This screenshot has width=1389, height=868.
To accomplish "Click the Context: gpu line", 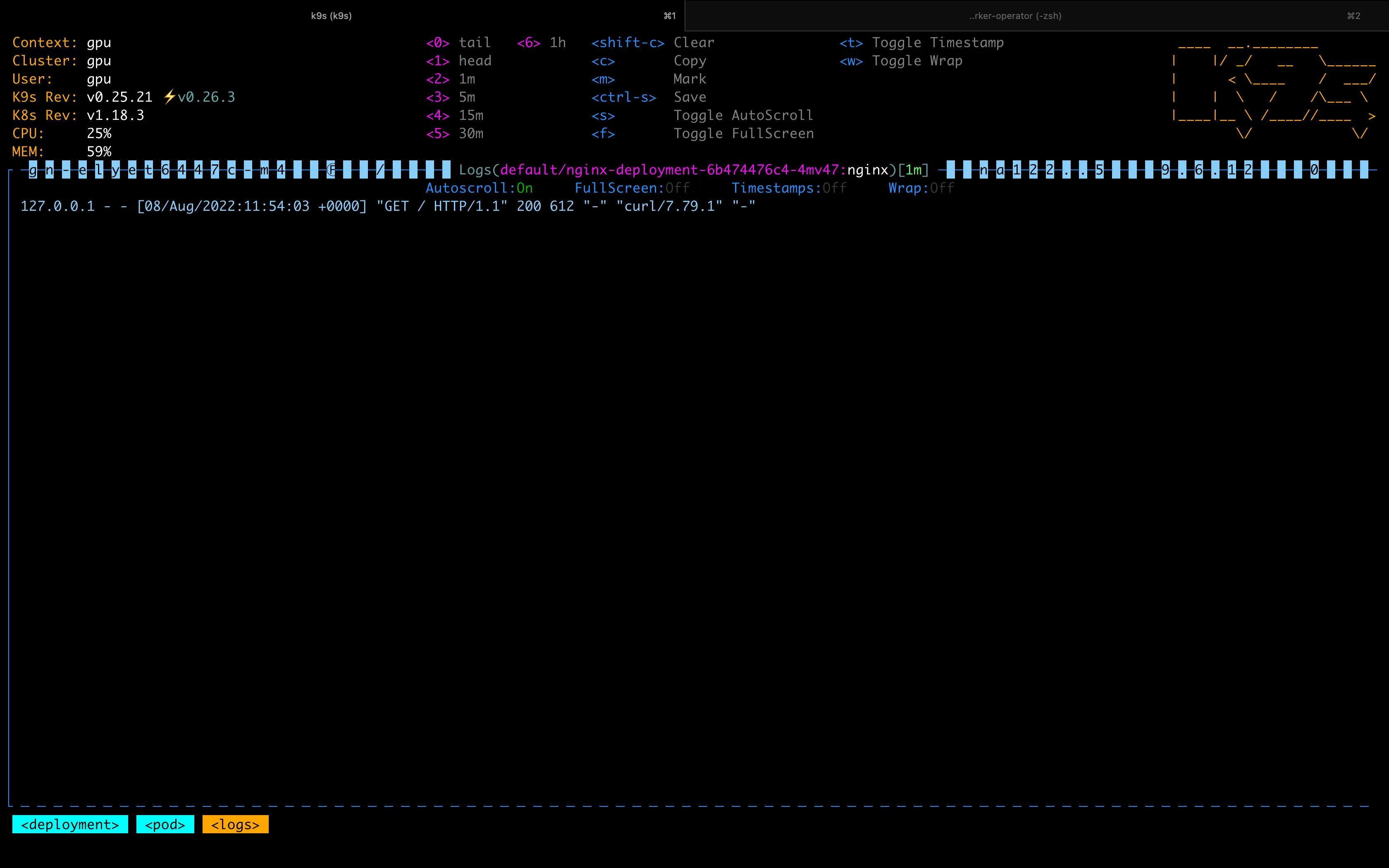I will (x=62, y=43).
